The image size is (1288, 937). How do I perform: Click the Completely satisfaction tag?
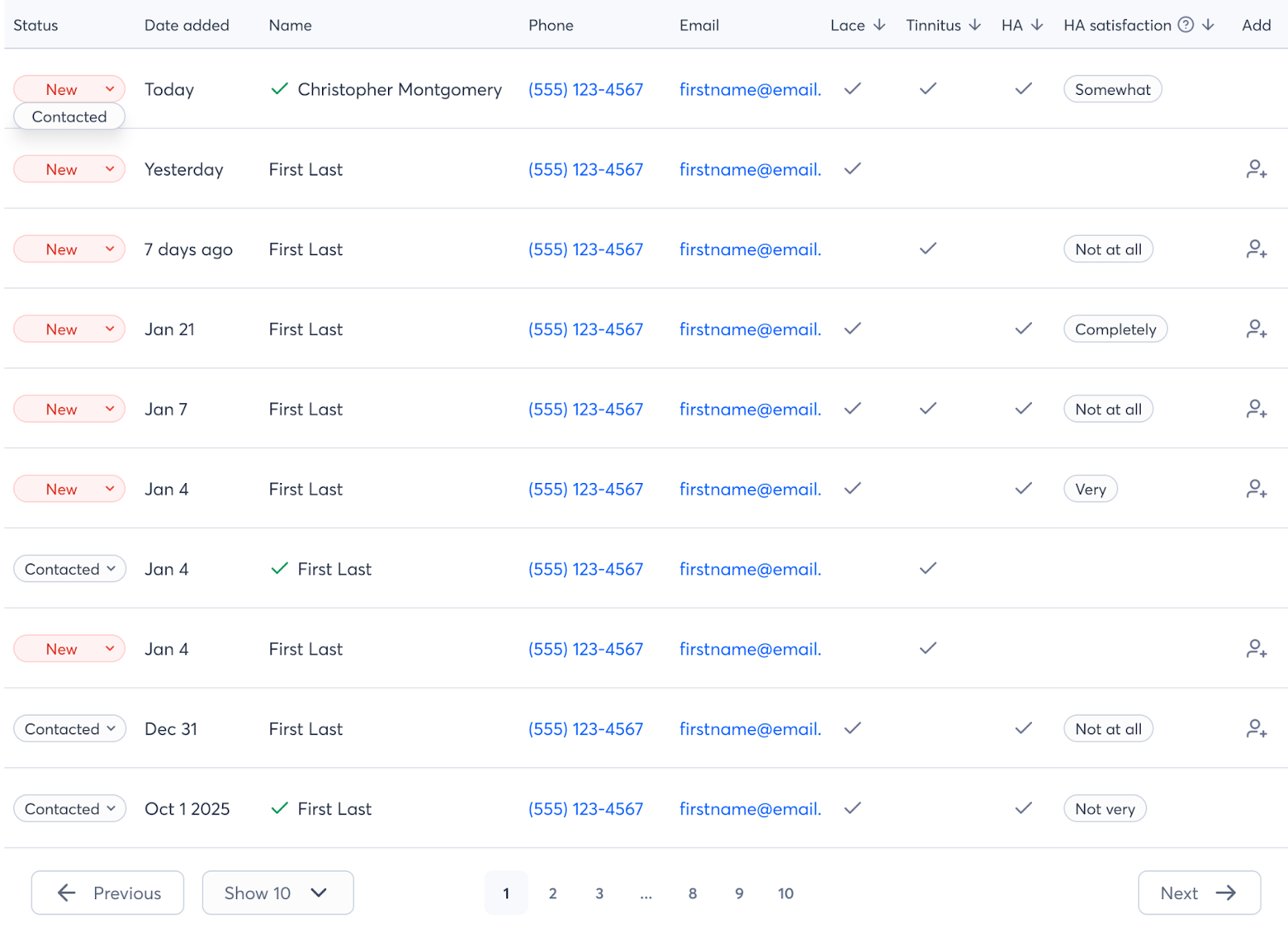pyautogui.click(x=1115, y=329)
